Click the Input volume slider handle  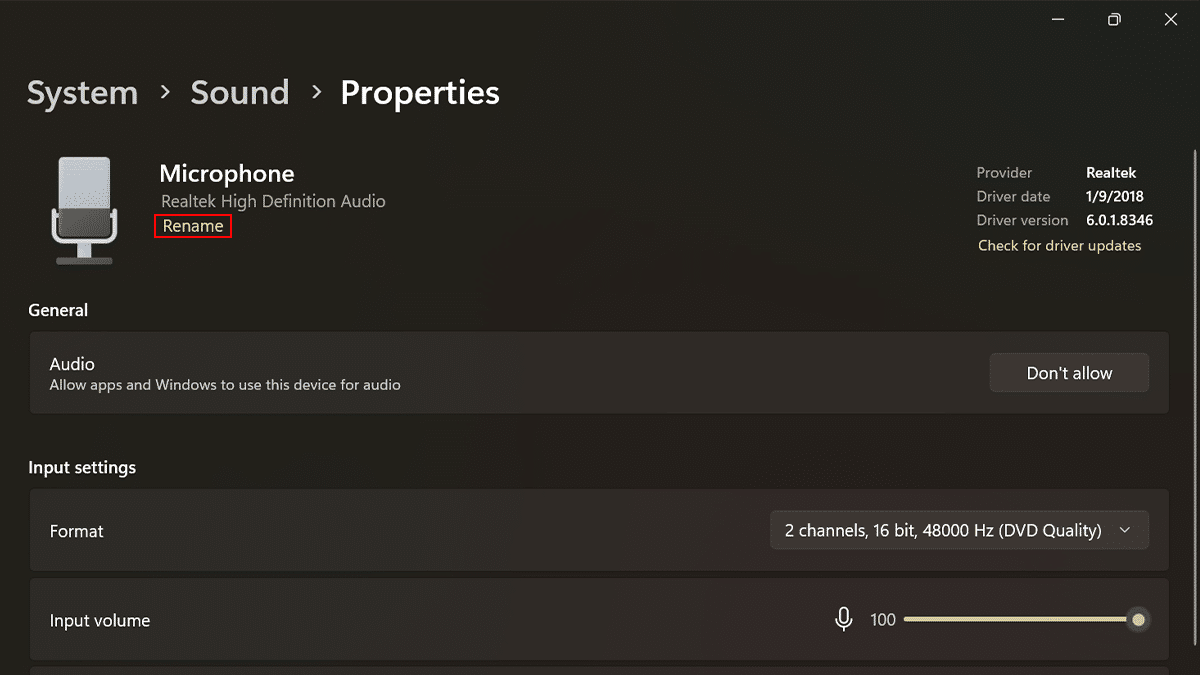coord(1138,620)
